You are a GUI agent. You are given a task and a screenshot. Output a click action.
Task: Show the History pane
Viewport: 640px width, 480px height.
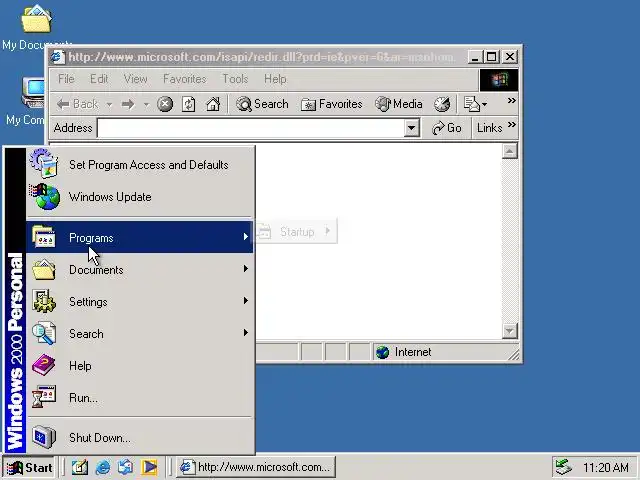(442, 104)
